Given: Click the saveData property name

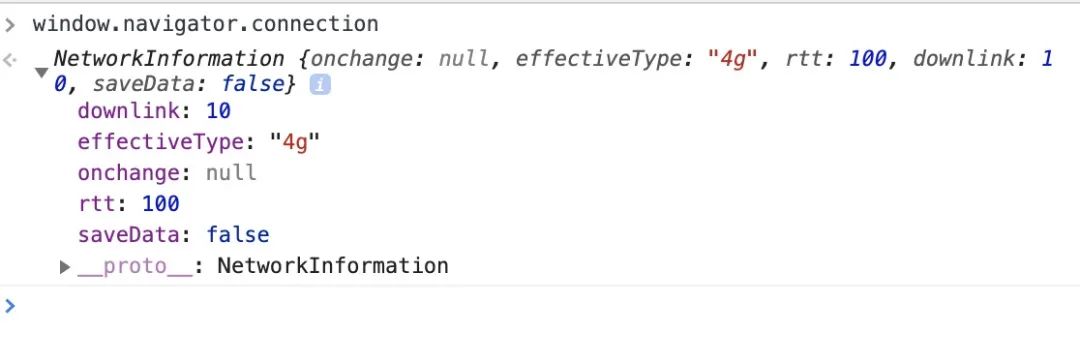Looking at the screenshot, I should click(x=129, y=234).
